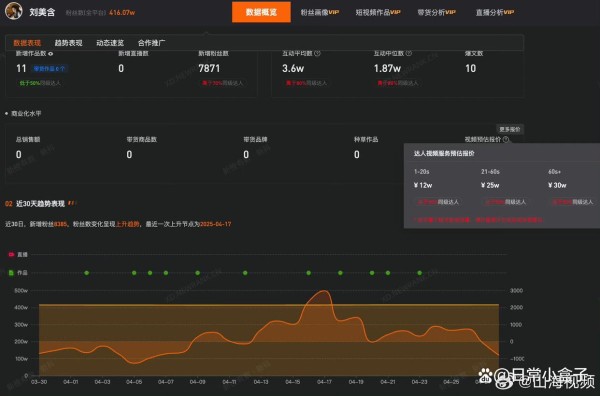Click help icon next to 互动平均数

click(x=317, y=54)
